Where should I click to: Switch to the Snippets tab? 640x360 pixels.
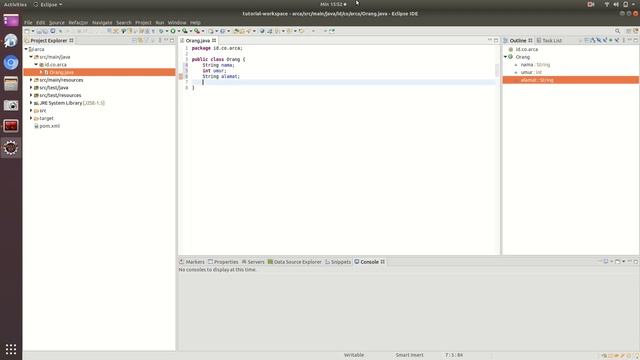click(x=338, y=262)
